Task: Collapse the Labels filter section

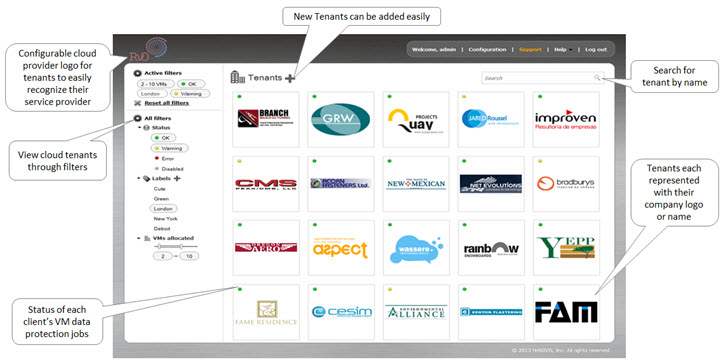Action: [x=139, y=178]
